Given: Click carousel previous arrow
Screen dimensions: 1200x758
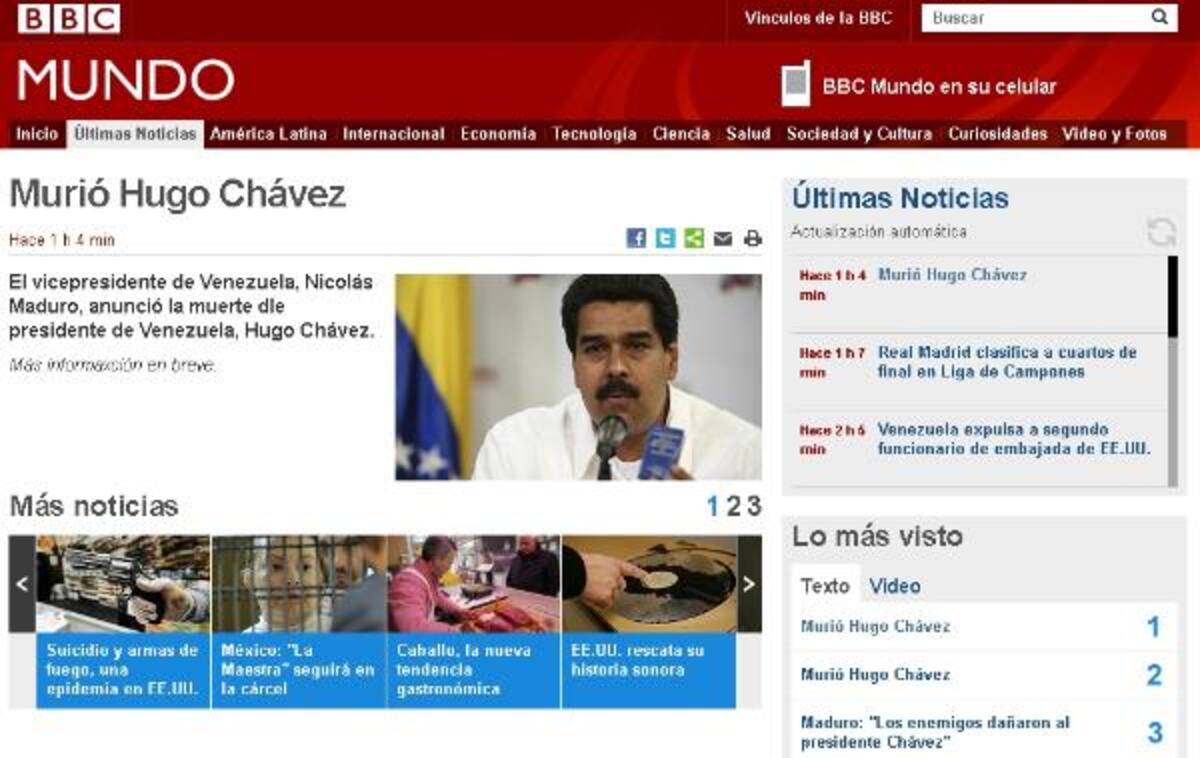Looking at the screenshot, I should (x=22, y=584).
